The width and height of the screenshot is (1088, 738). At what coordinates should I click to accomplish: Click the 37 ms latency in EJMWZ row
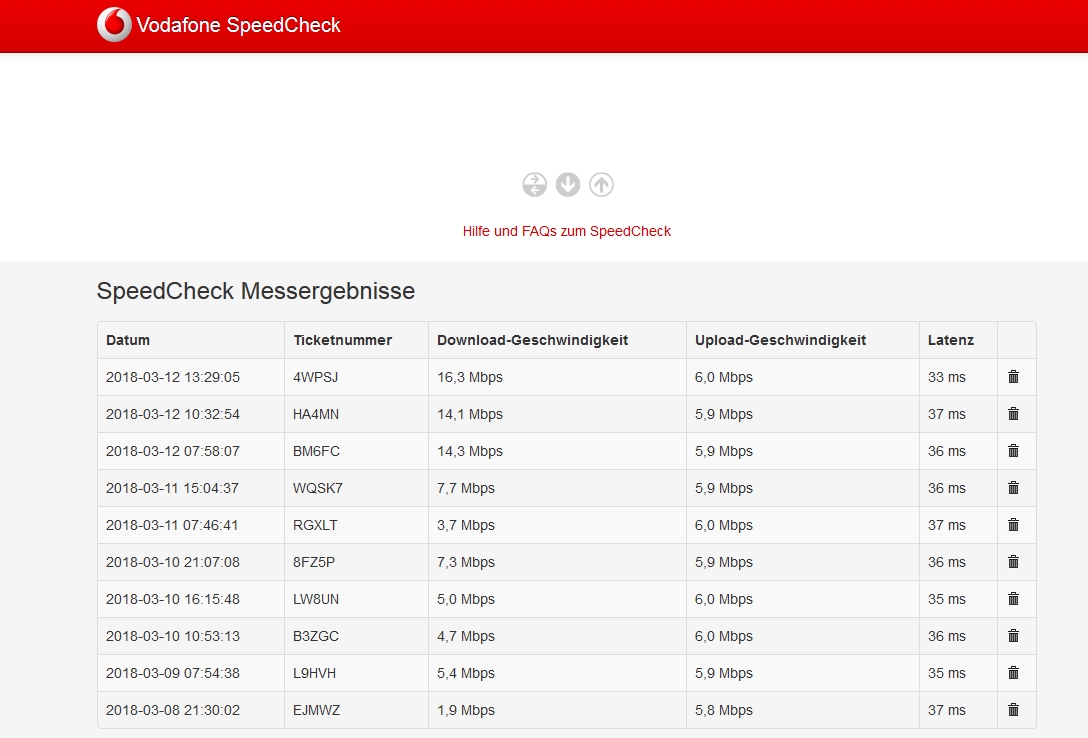coord(946,710)
